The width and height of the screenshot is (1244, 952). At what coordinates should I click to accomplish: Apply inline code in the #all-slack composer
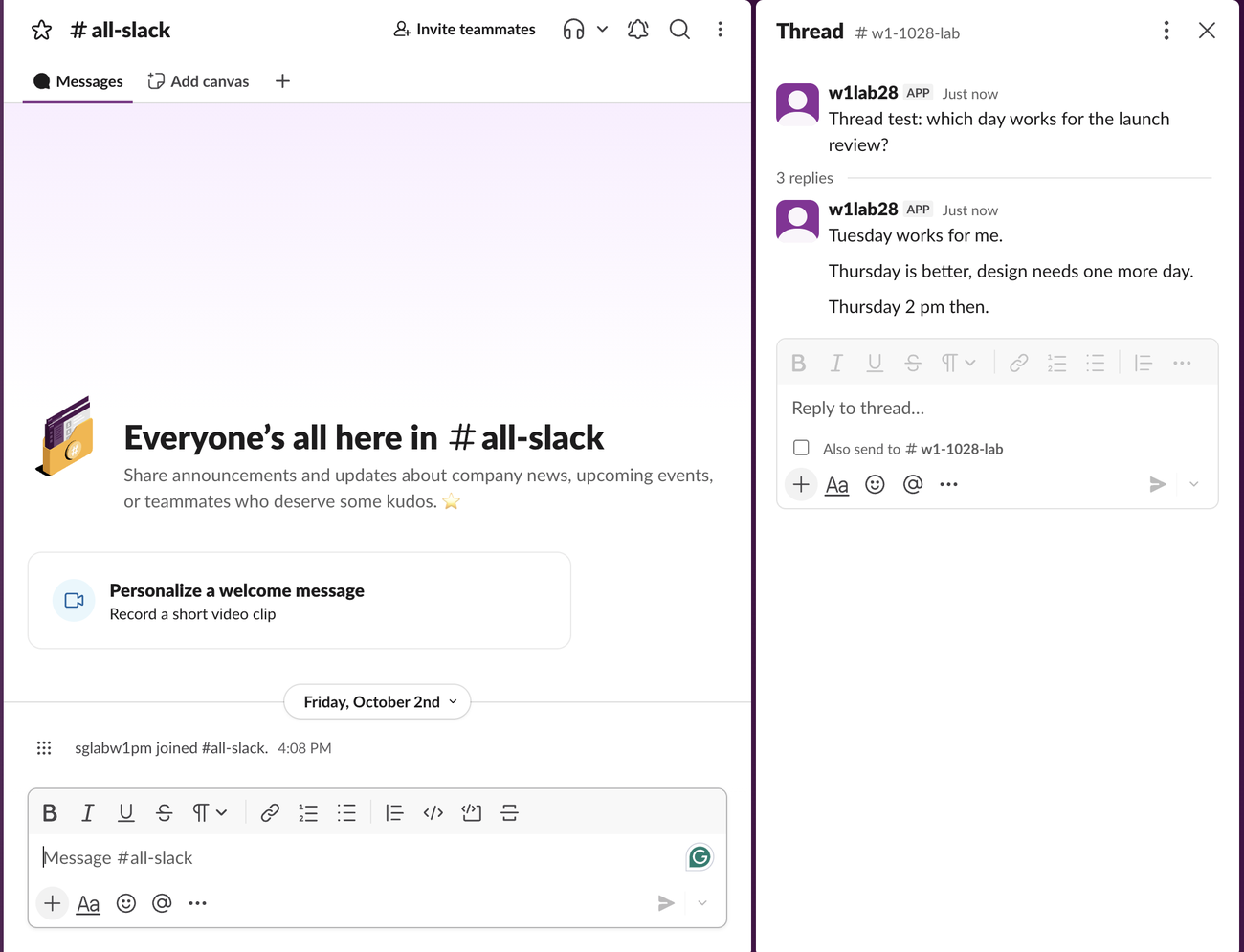point(433,812)
